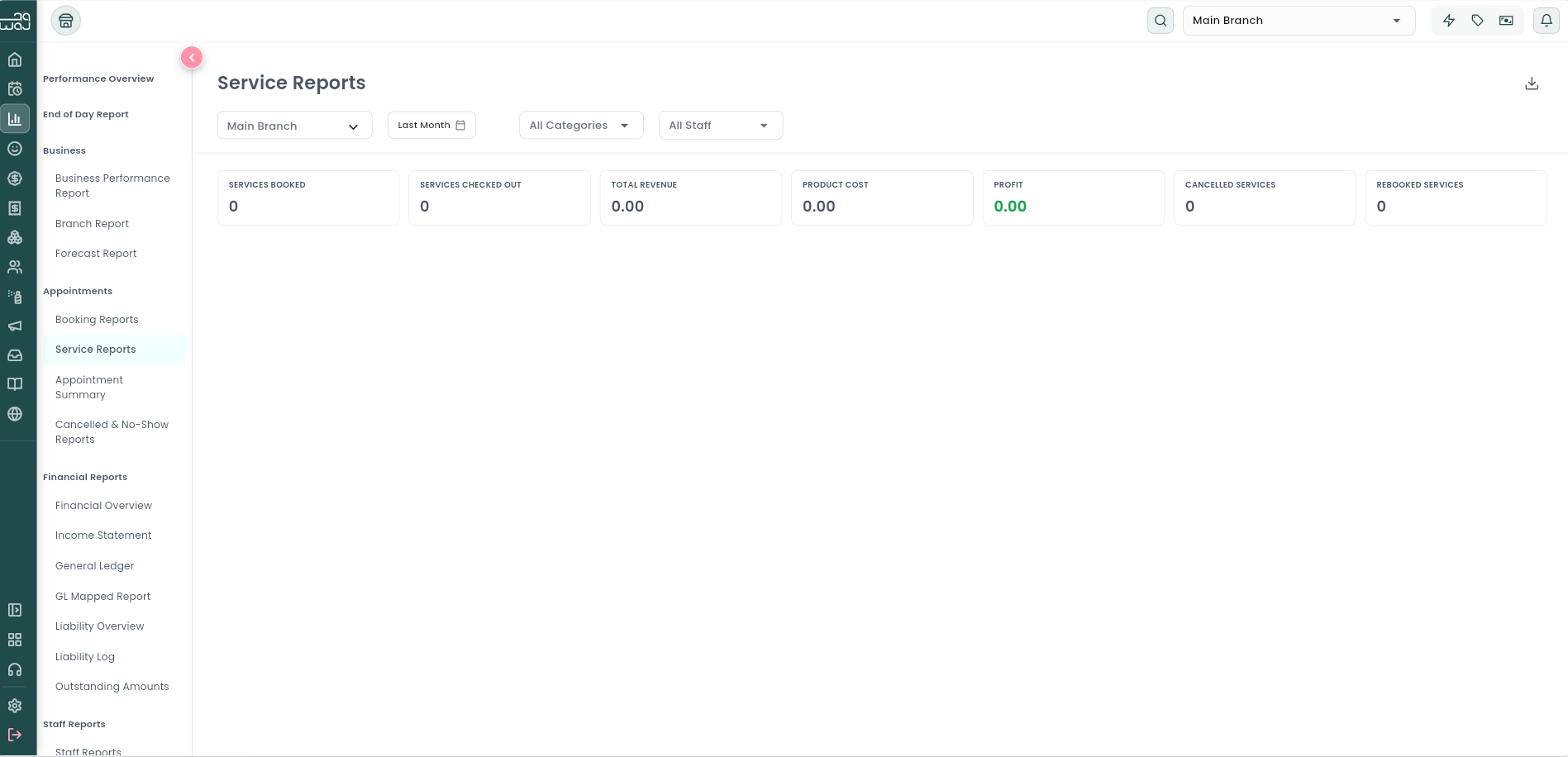Go to Booking Reports
Image resolution: width=1568 pixels, height=757 pixels.
click(x=97, y=320)
